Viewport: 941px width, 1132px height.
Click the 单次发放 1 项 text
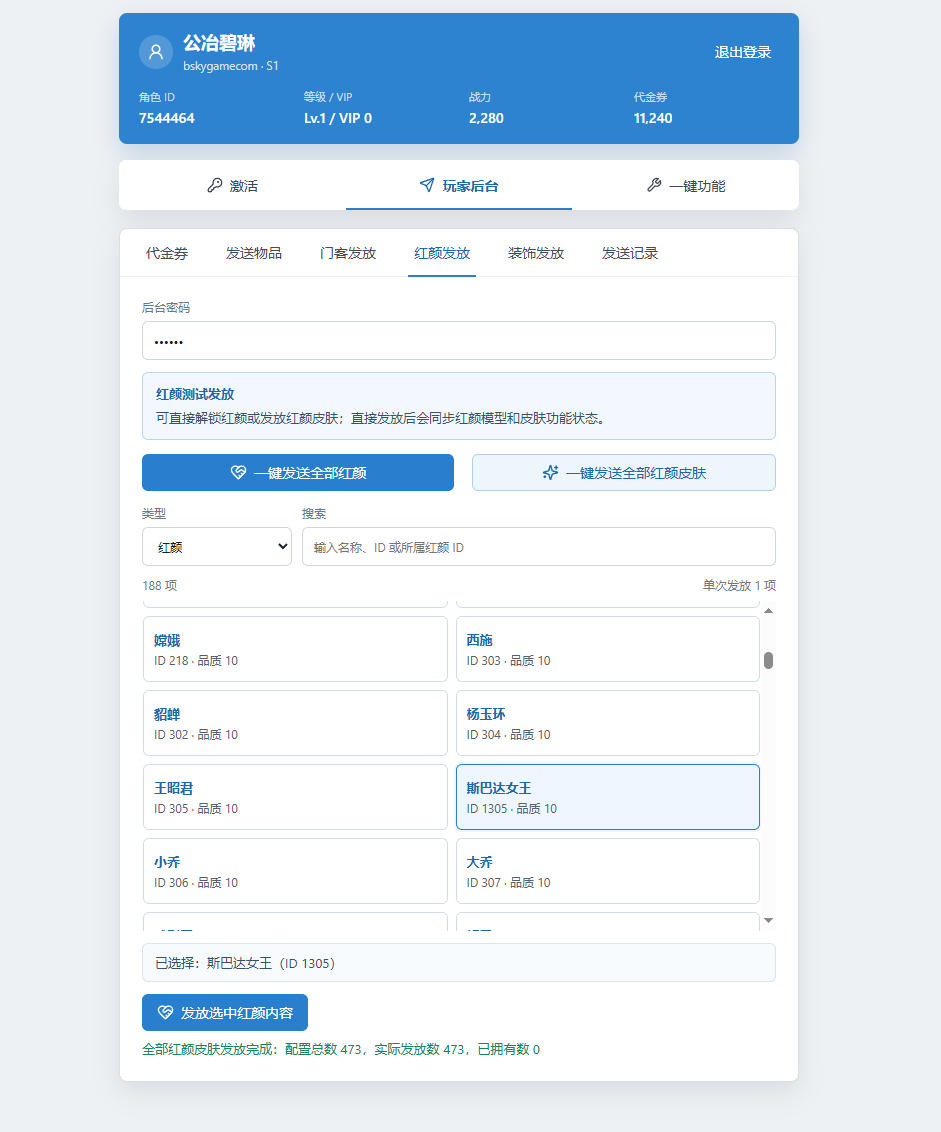tap(740, 585)
